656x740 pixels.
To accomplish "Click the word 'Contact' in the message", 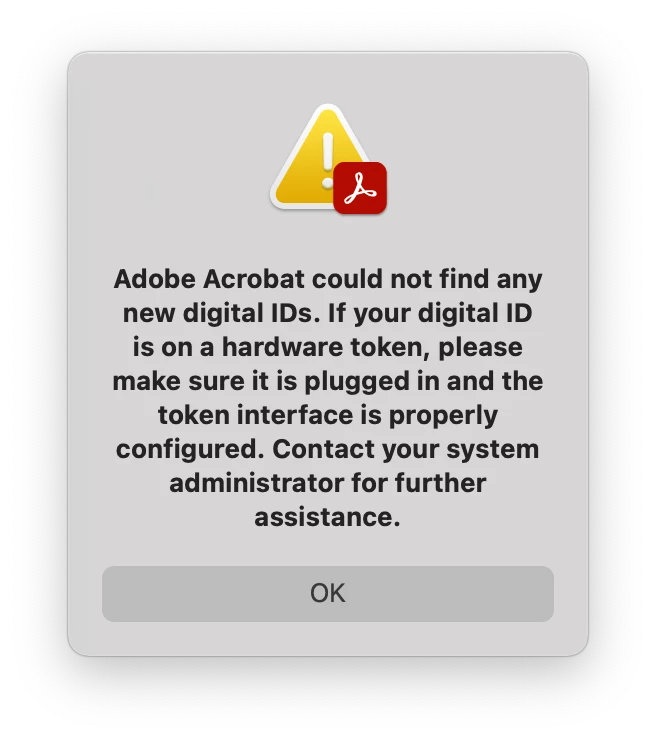I will point(324,449).
